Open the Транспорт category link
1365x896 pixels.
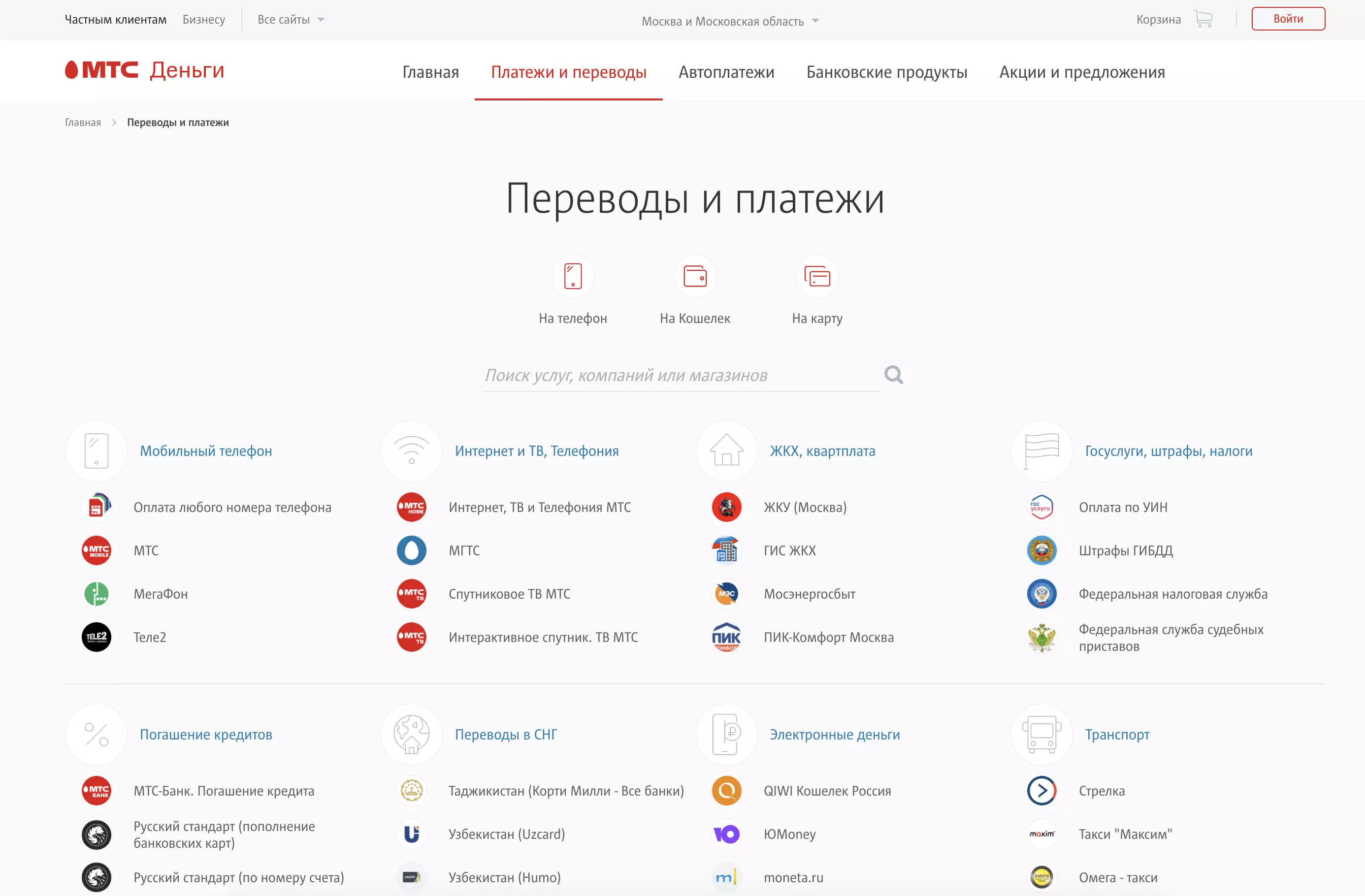1117,735
